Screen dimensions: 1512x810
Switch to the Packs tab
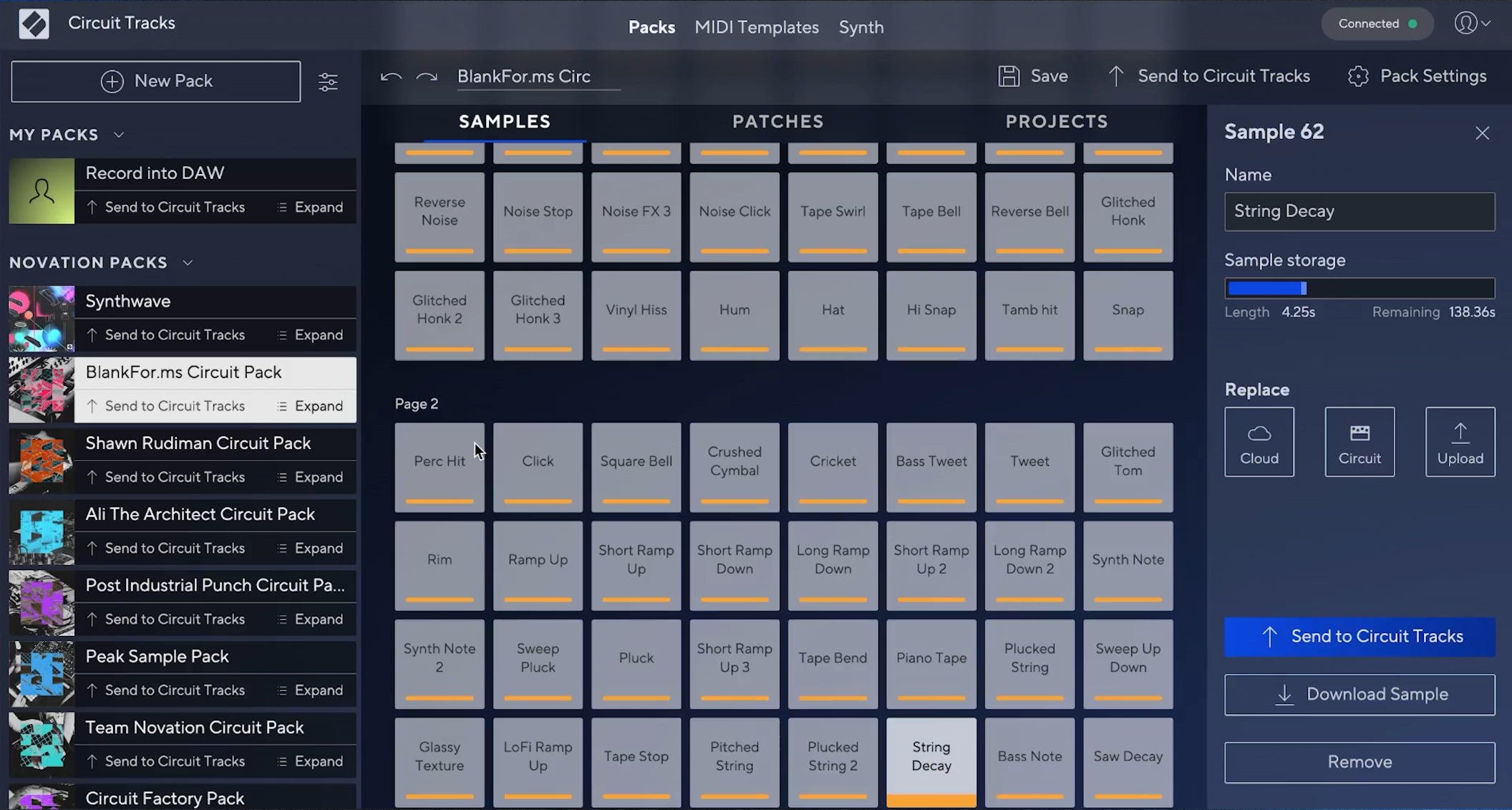651,27
